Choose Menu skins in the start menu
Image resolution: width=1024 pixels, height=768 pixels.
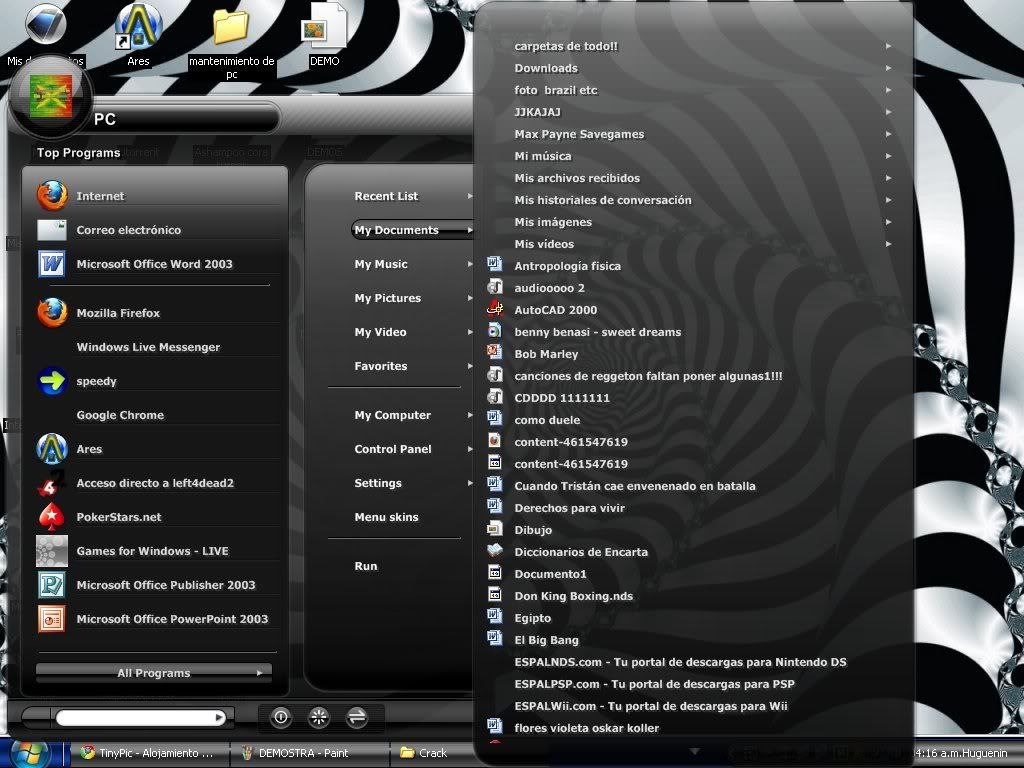click(387, 517)
